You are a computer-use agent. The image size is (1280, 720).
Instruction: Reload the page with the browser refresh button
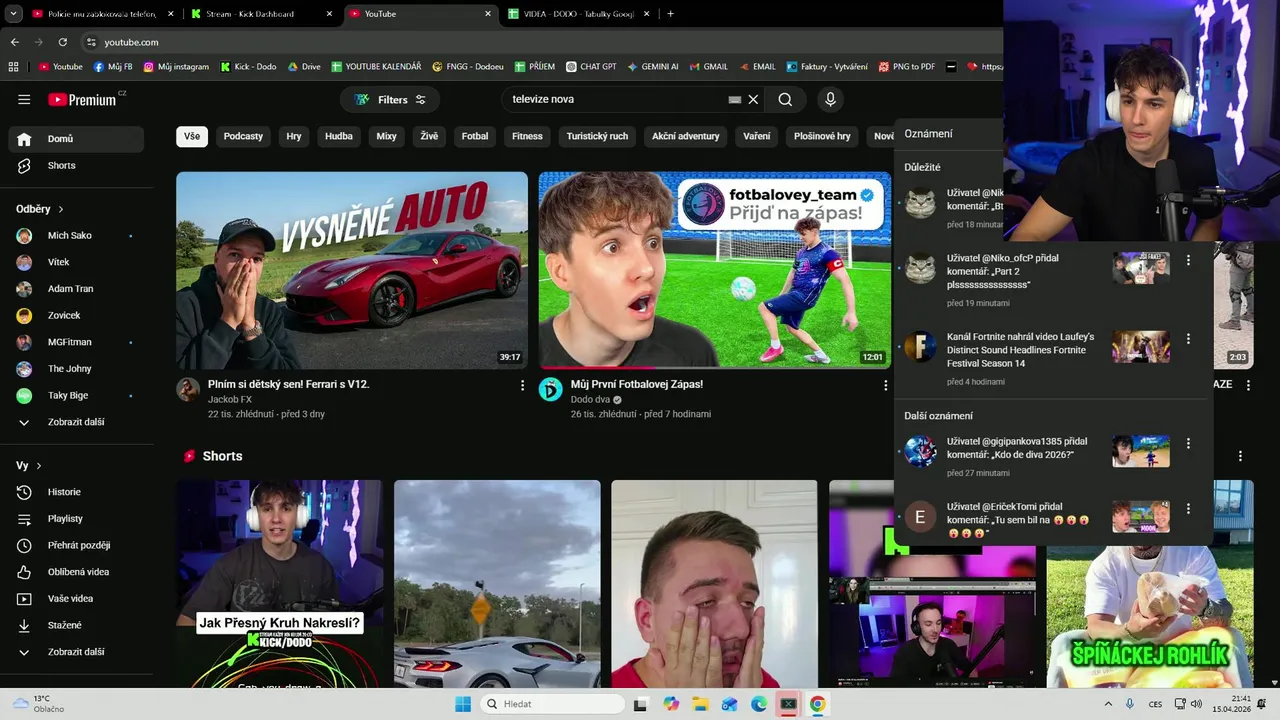(63, 42)
